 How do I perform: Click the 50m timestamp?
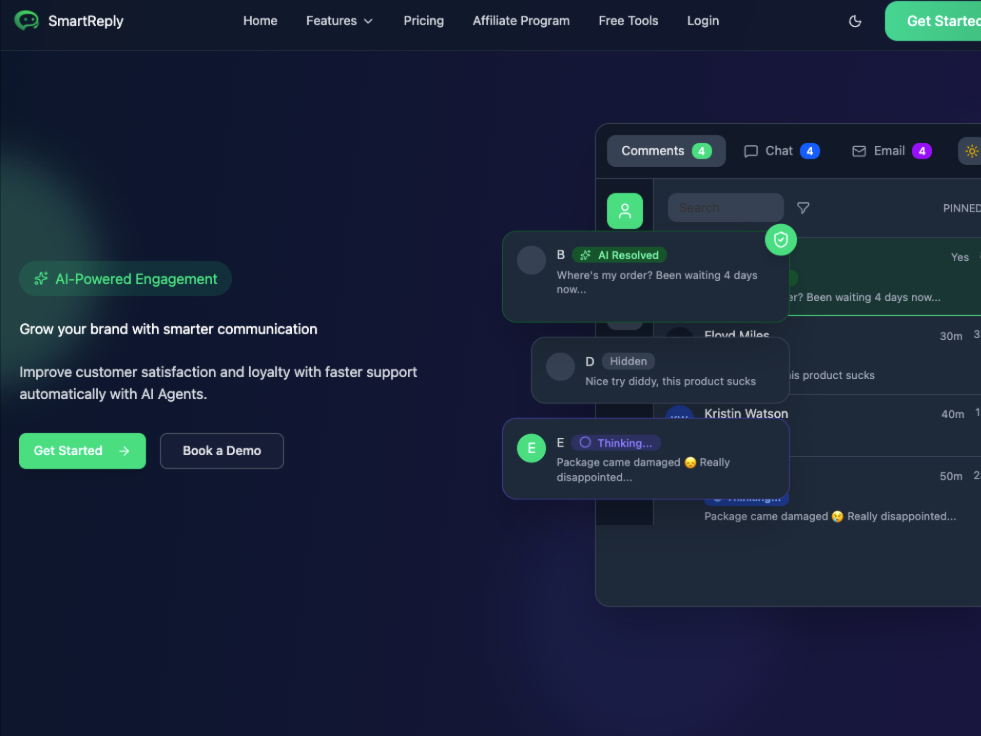click(950, 476)
